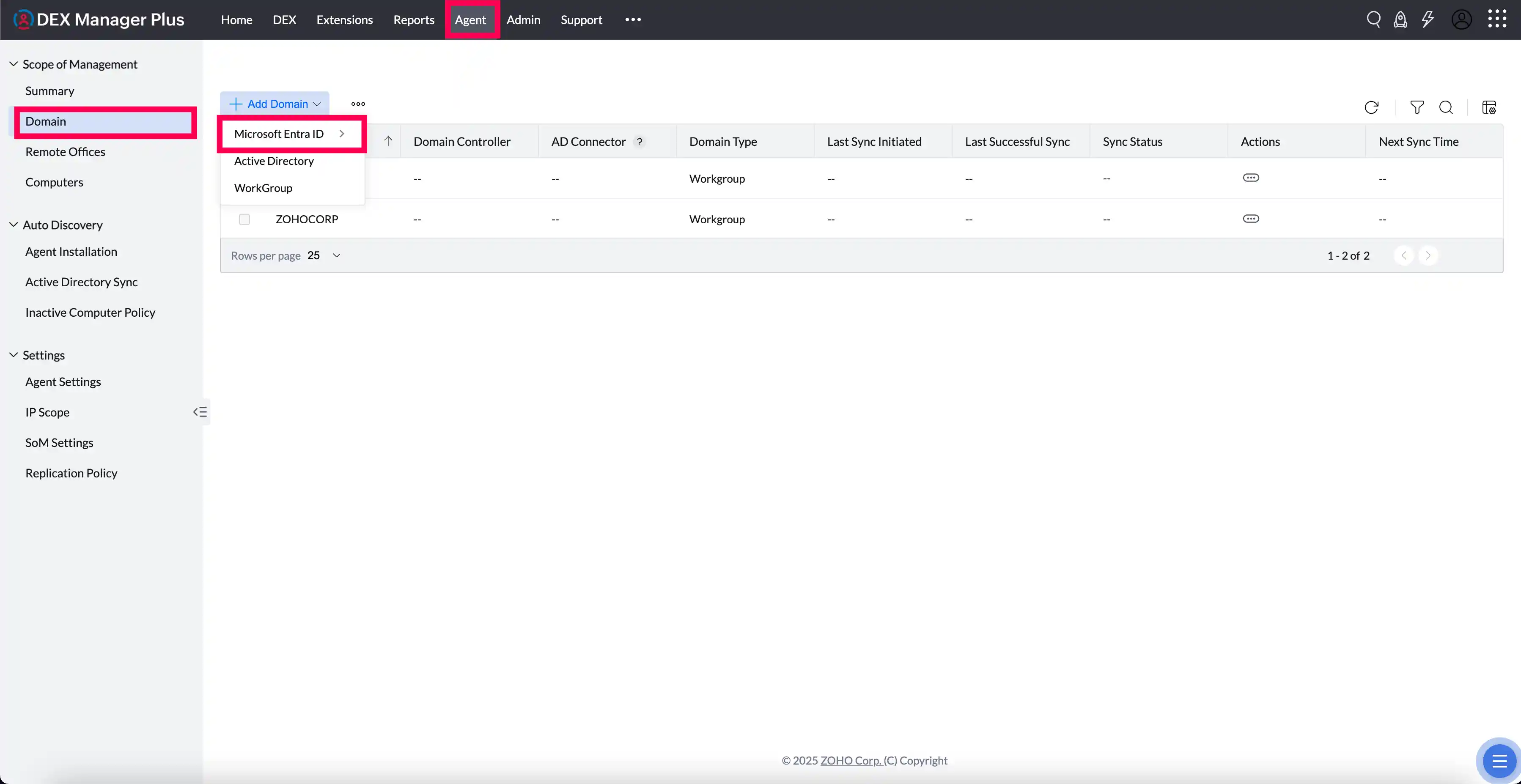Click the DEX Manager Plus logo

pyautogui.click(x=99, y=19)
